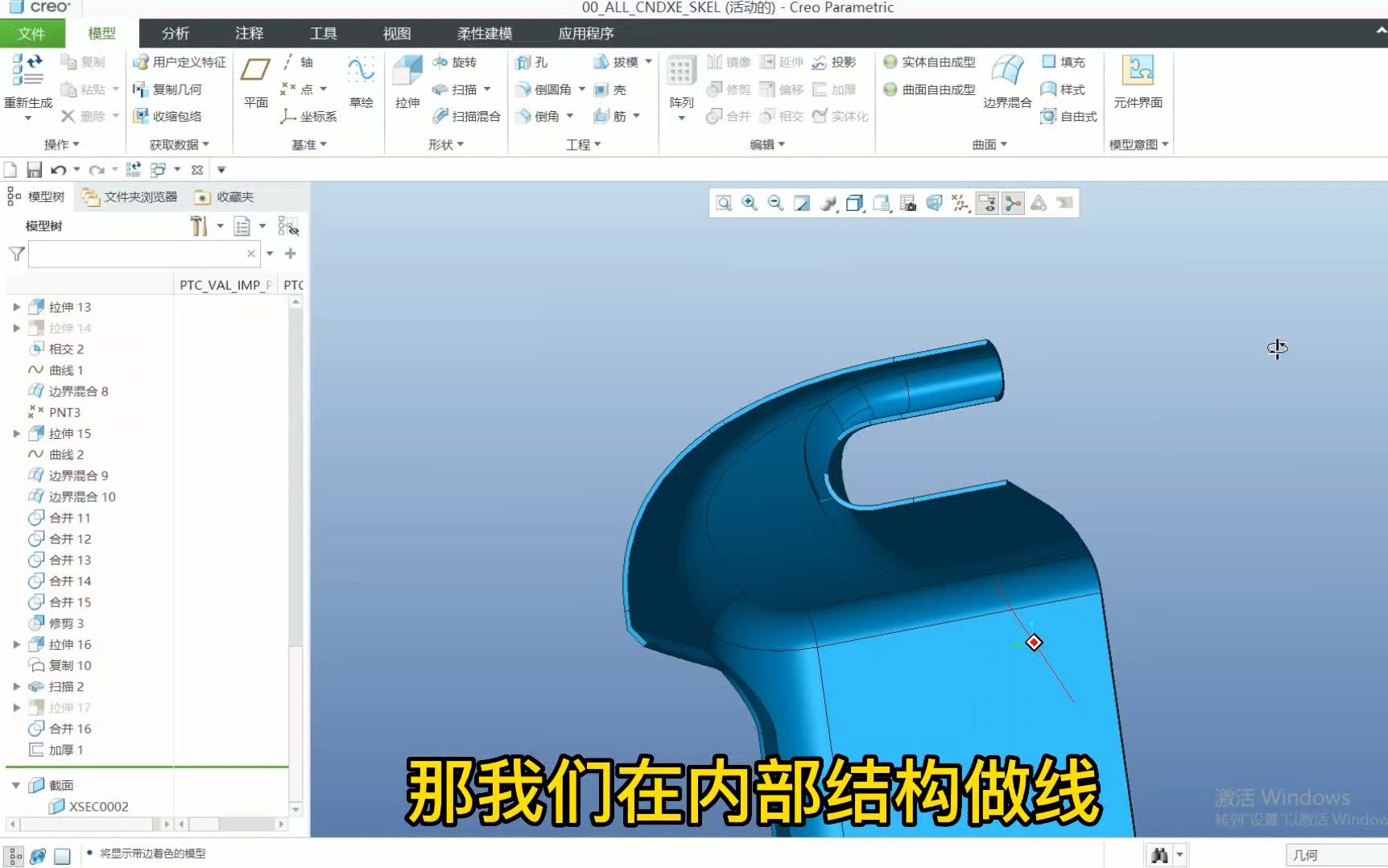Switch to the 分析 ribbon tab

tap(174, 33)
